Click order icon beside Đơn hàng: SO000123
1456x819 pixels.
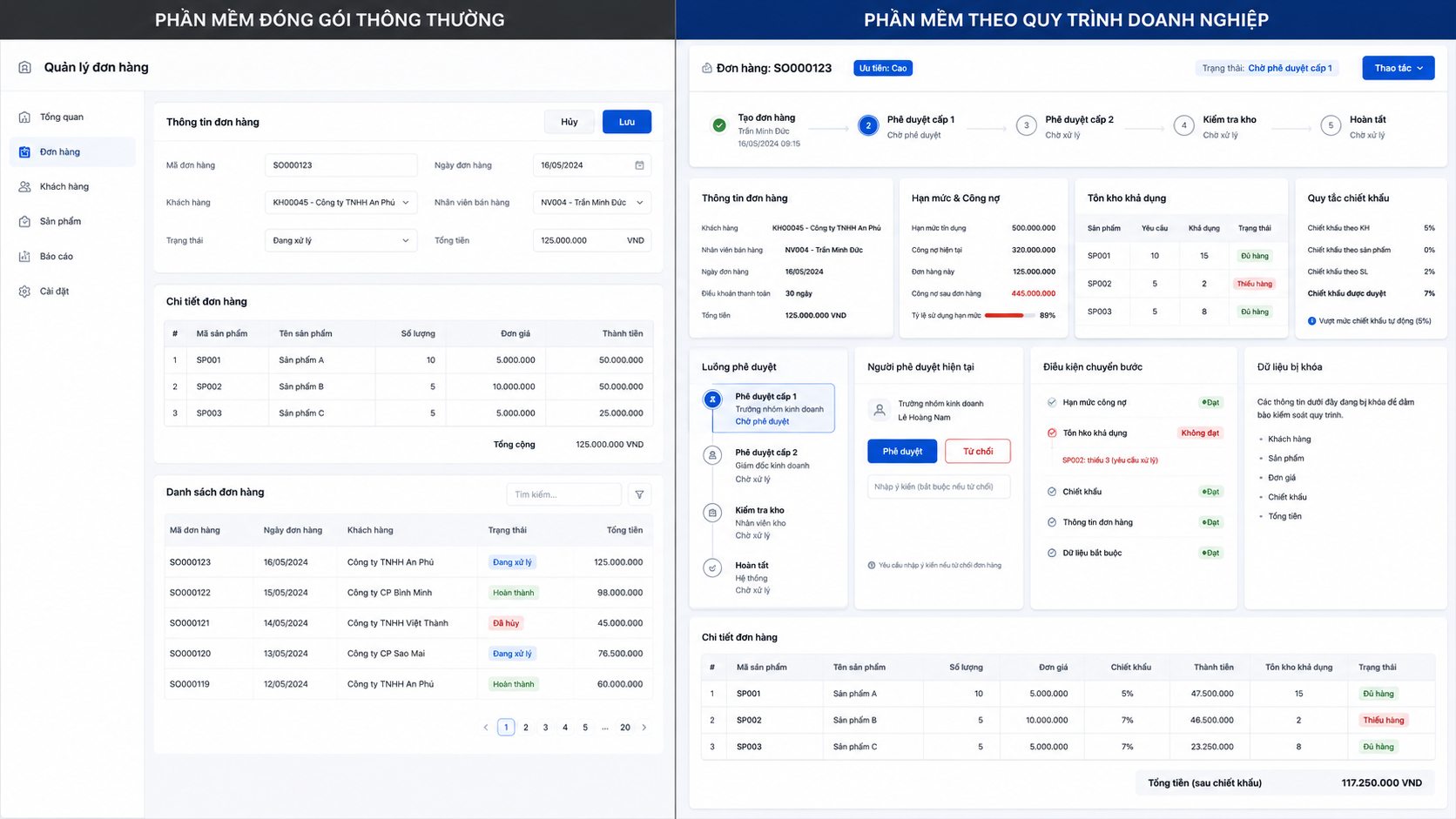[x=706, y=68]
